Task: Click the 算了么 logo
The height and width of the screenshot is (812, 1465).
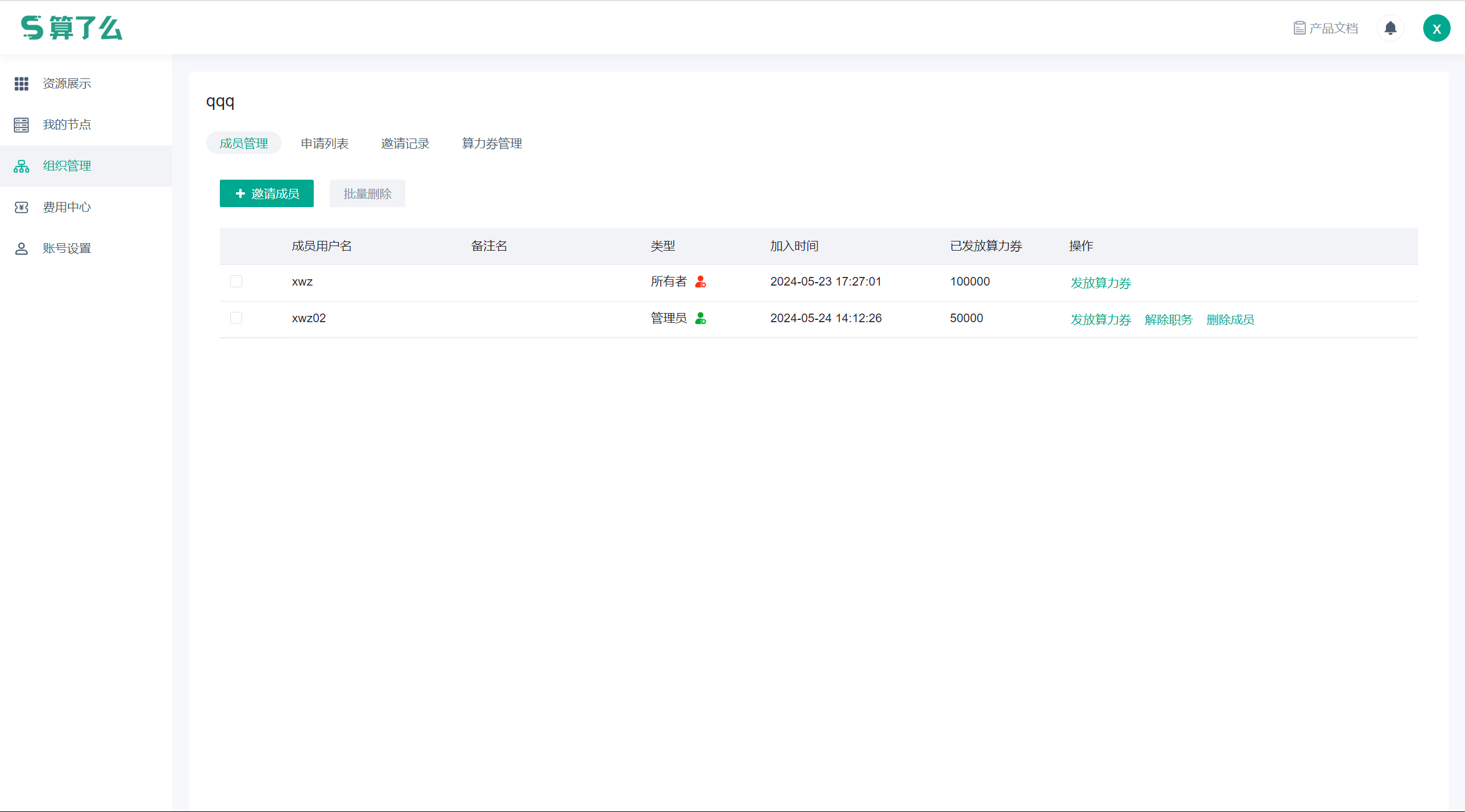Action: click(x=72, y=27)
